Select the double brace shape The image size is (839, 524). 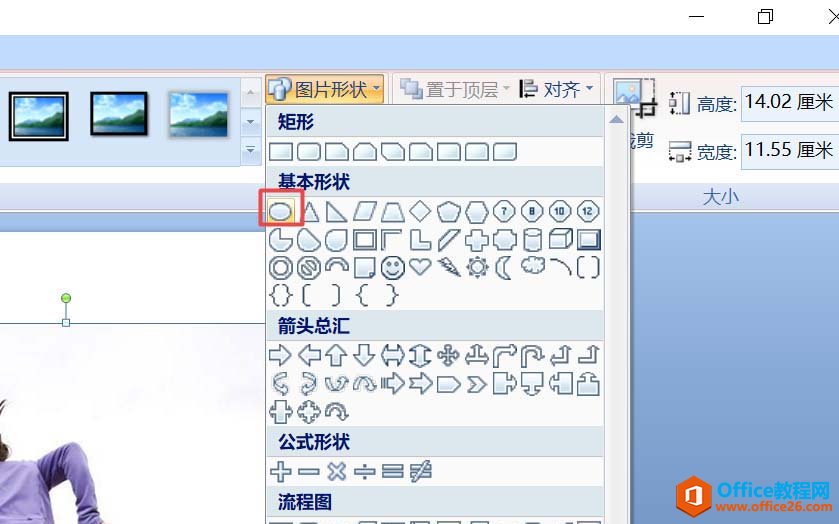click(x=280, y=295)
